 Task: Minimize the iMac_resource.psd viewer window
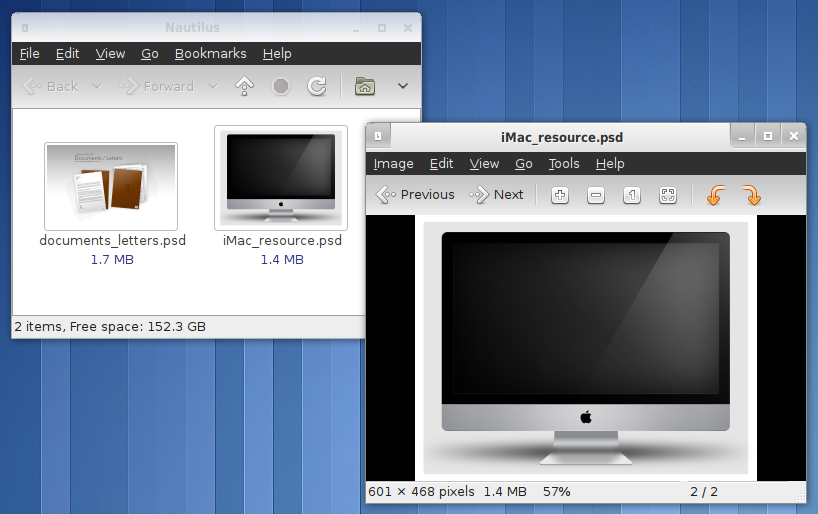[x=742, y=136]
